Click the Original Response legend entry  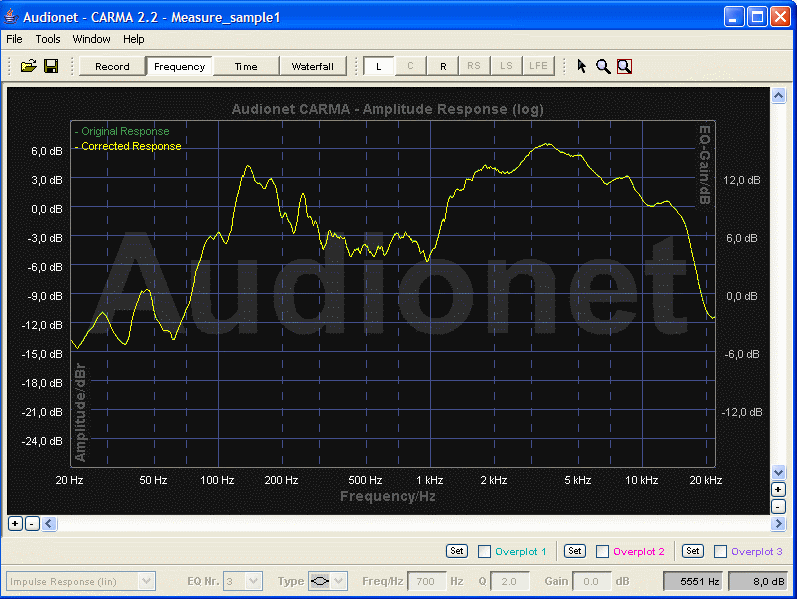(x=122, y=131)
